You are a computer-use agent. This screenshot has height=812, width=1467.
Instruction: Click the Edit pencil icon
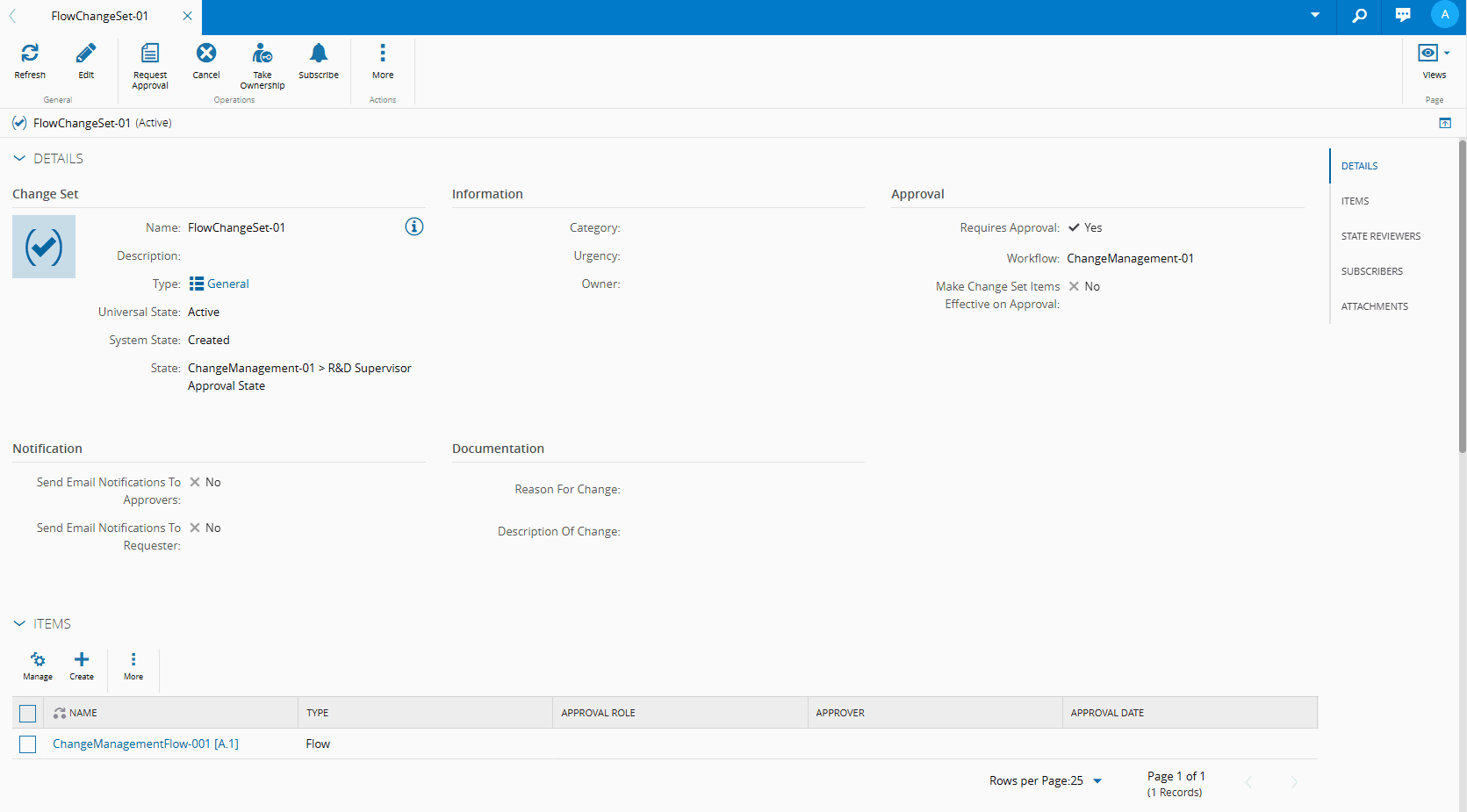(86, 54)
